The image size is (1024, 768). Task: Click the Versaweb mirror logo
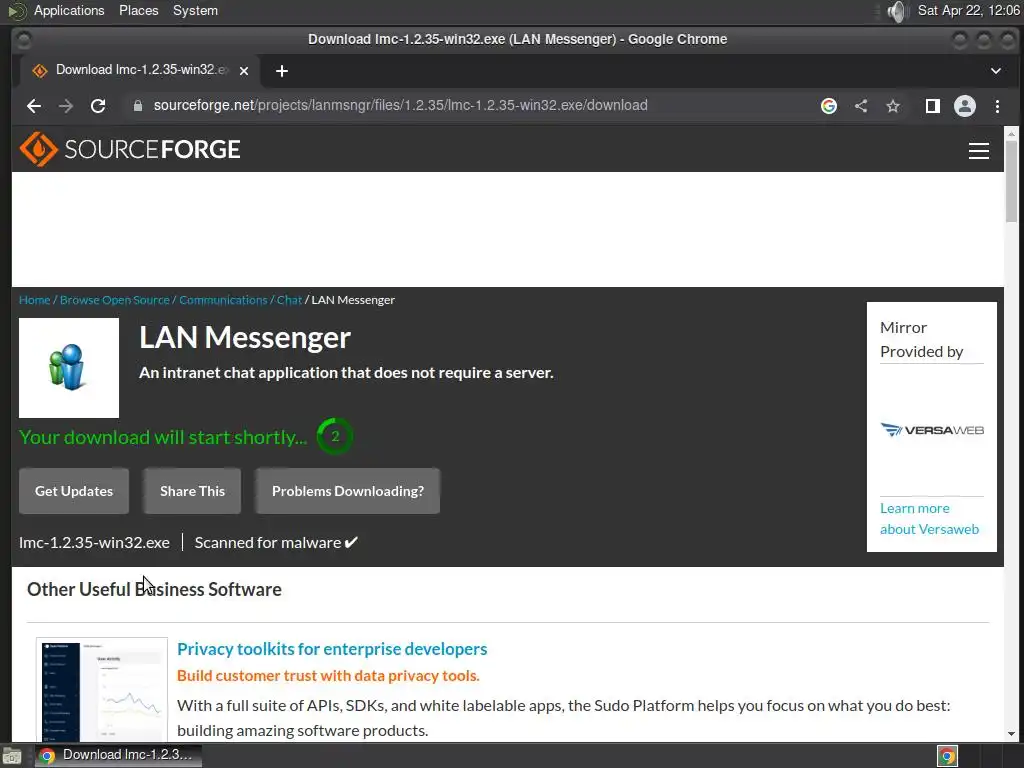(932, 430)
